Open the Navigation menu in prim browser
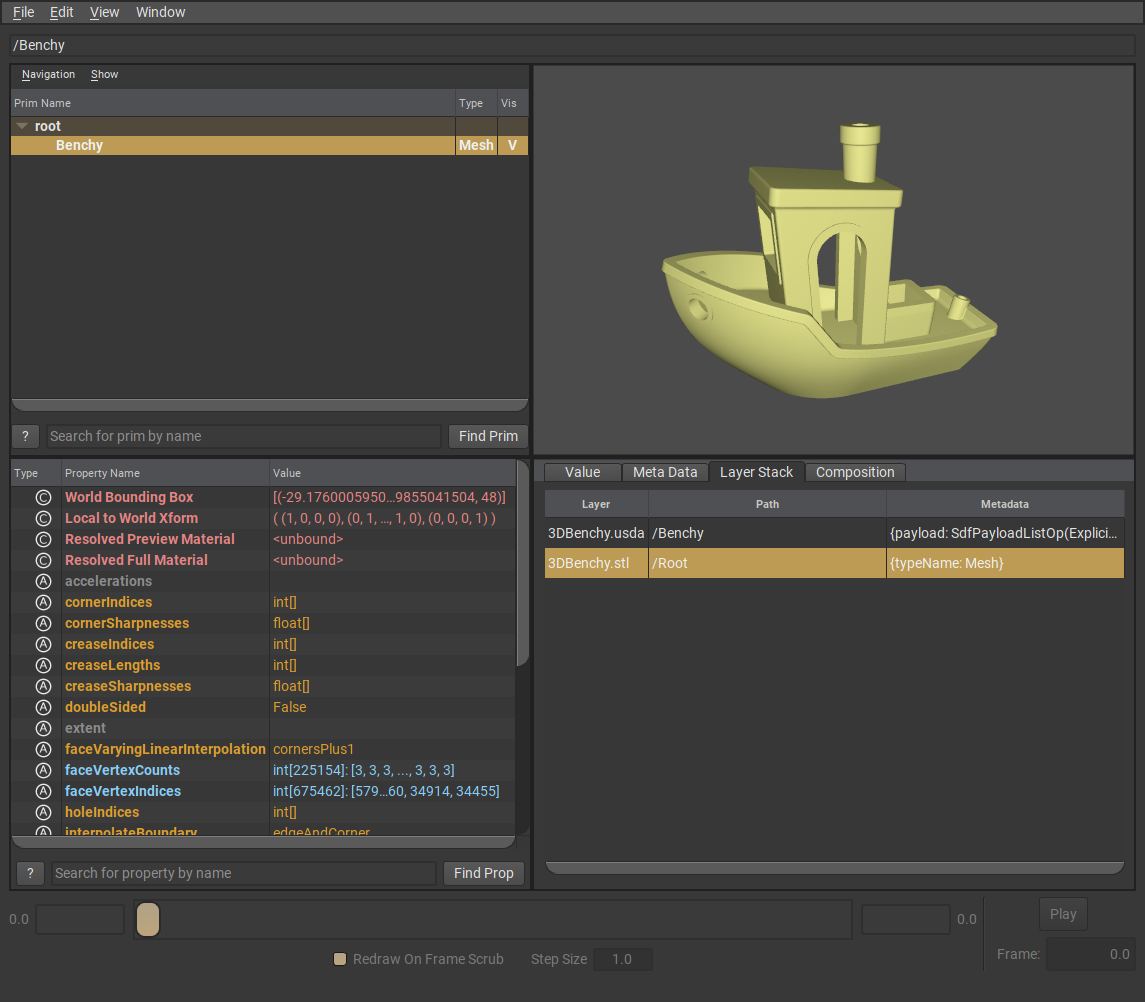Screen dimensions: 1145x1002 (48, 74)
